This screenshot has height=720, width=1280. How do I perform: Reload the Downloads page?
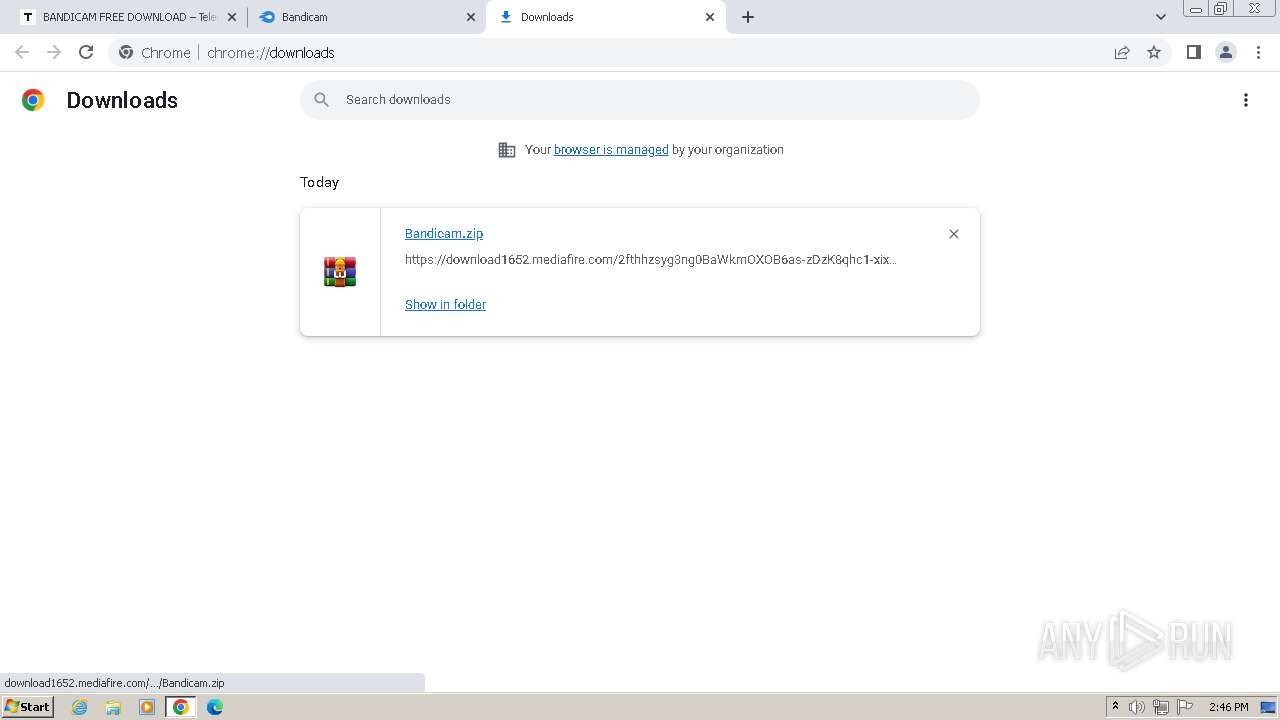tap(86, 52)
